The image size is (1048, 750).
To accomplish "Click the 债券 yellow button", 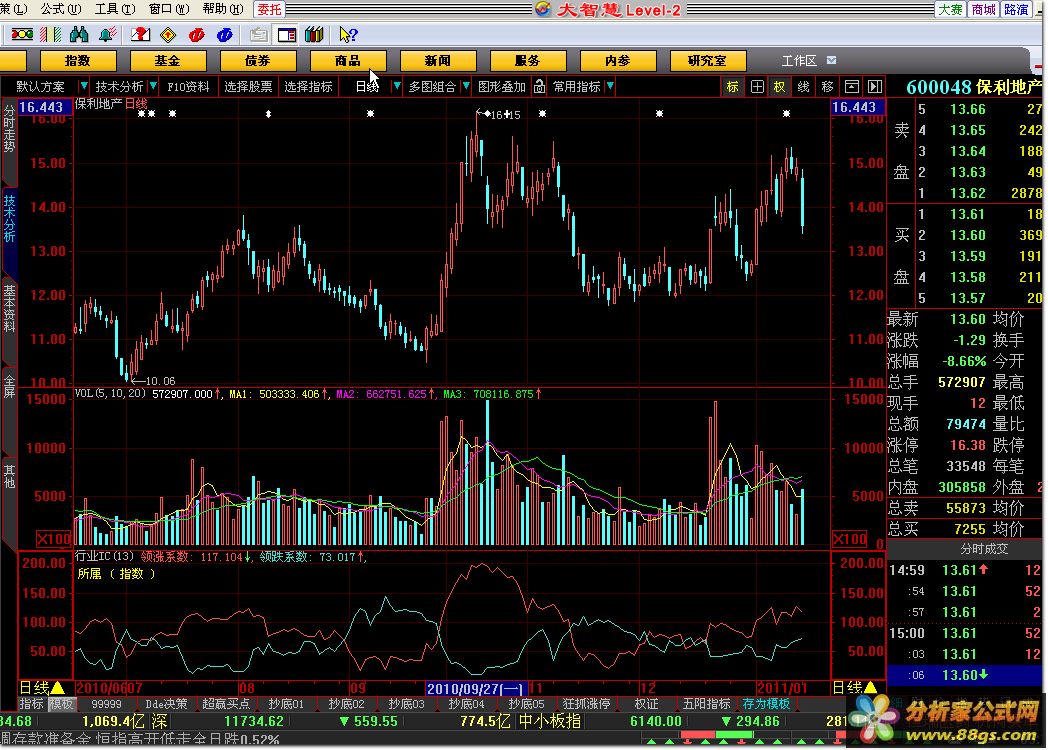I will [x=258, y=61].
